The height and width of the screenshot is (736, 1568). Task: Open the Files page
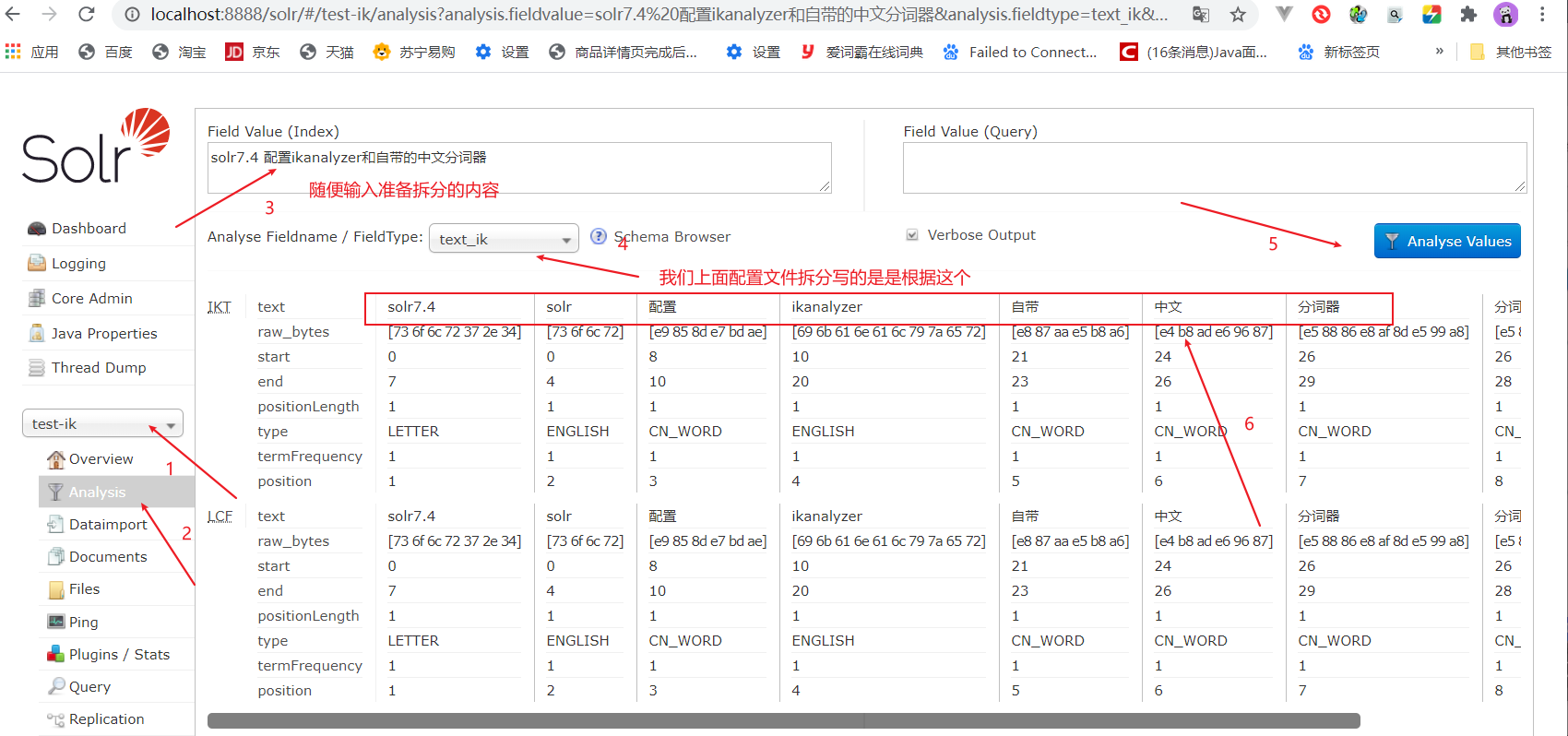(84, 588)
